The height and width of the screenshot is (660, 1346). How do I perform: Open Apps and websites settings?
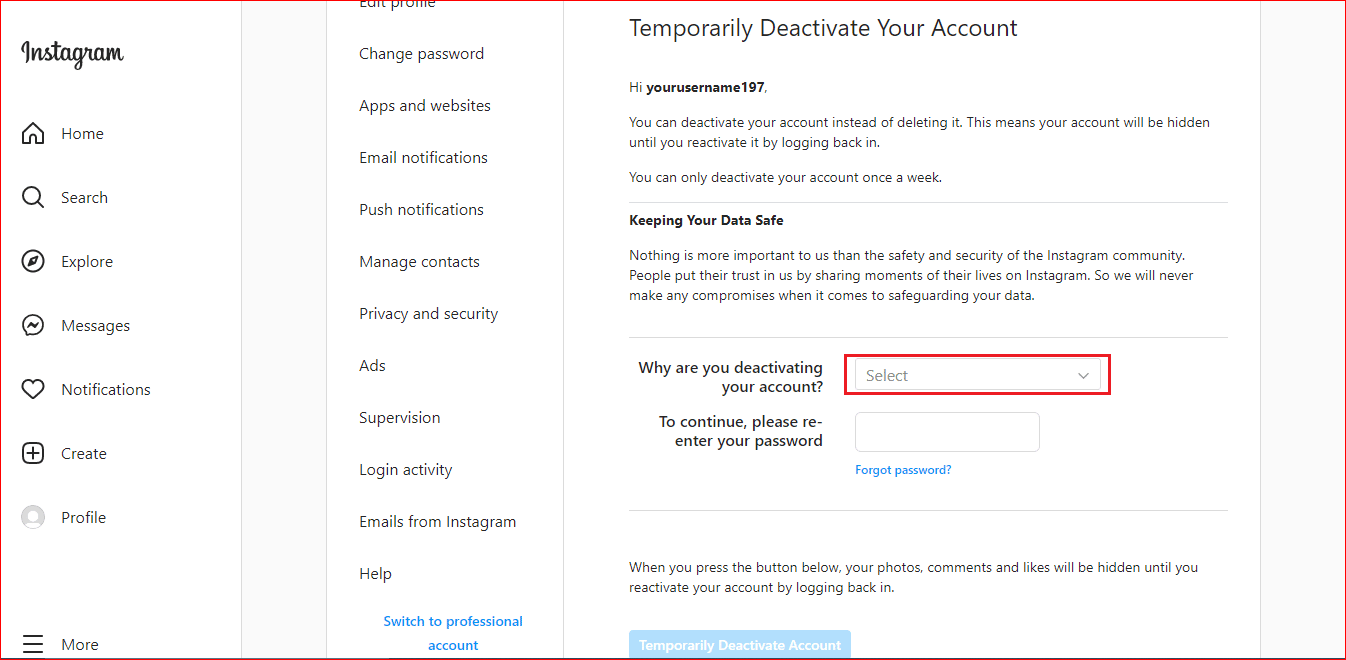425,106
